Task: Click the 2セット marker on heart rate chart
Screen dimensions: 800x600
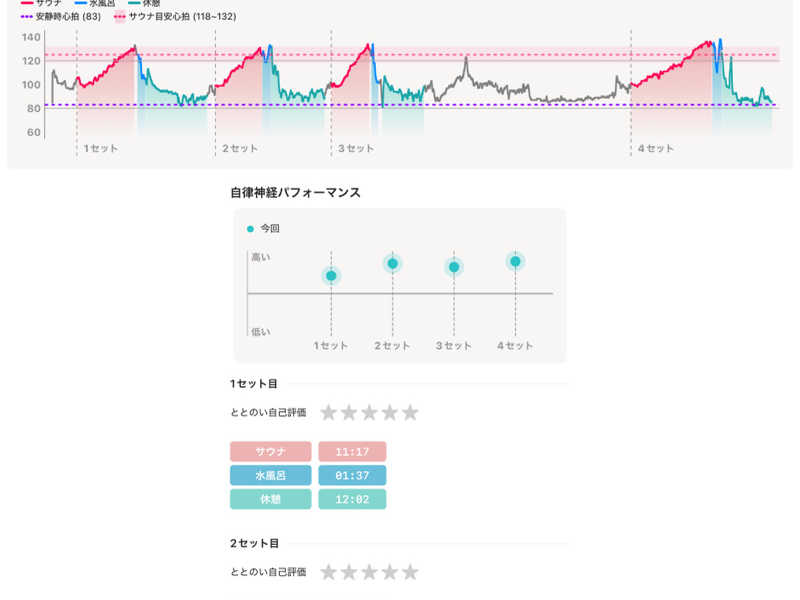Action: [x=240, y=149]
